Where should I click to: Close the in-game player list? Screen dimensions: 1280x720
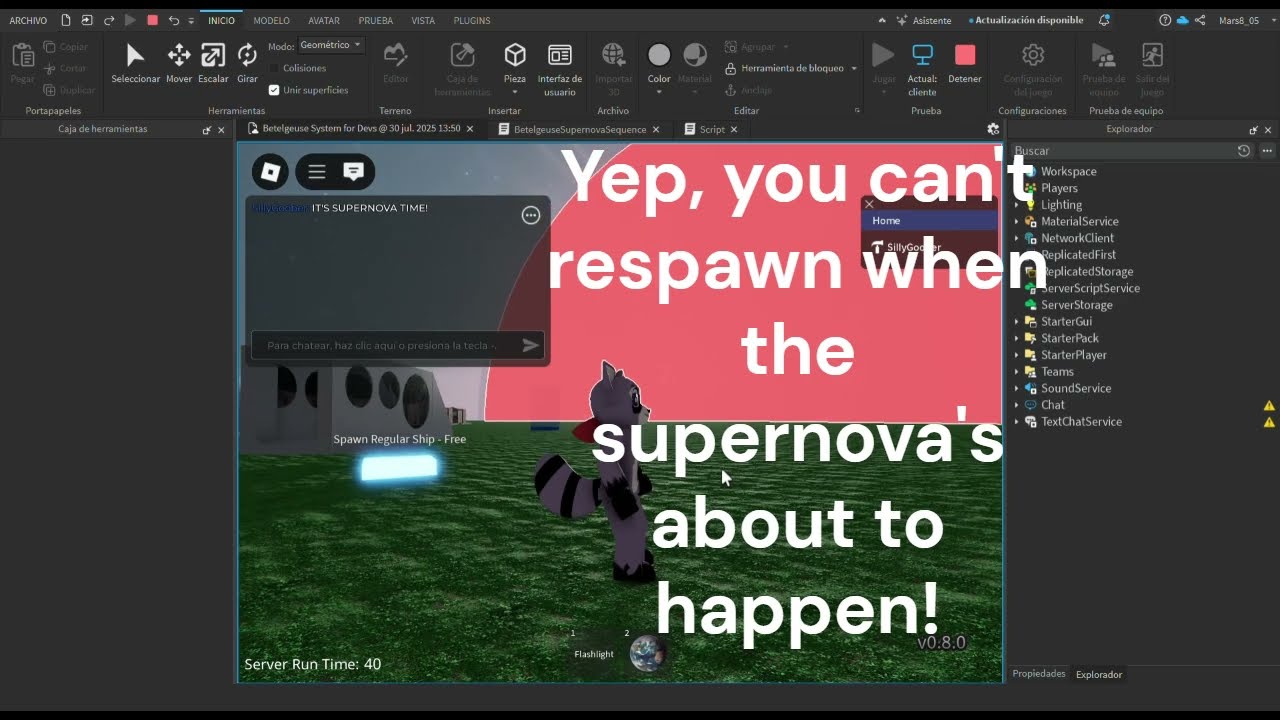[869, 204]
